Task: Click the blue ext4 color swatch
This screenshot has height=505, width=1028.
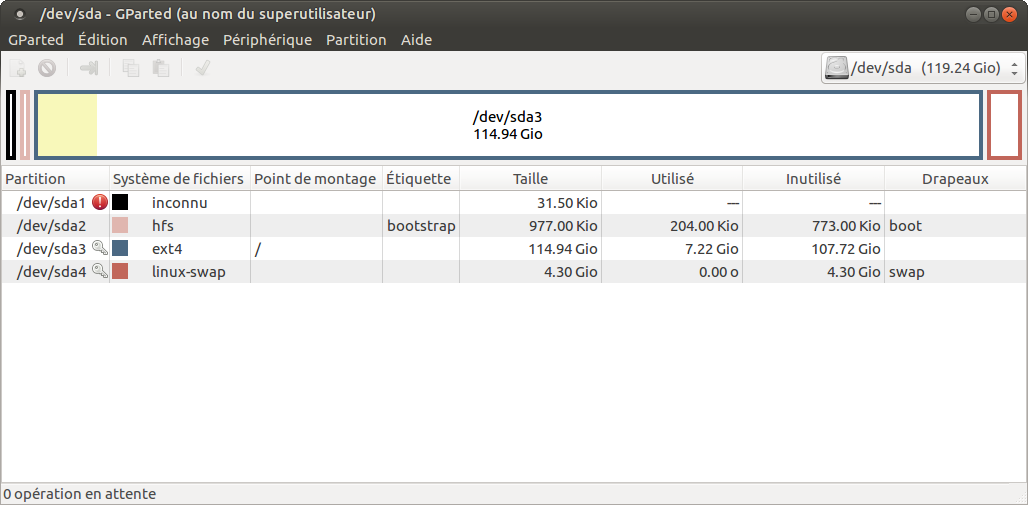Action: 120,248
